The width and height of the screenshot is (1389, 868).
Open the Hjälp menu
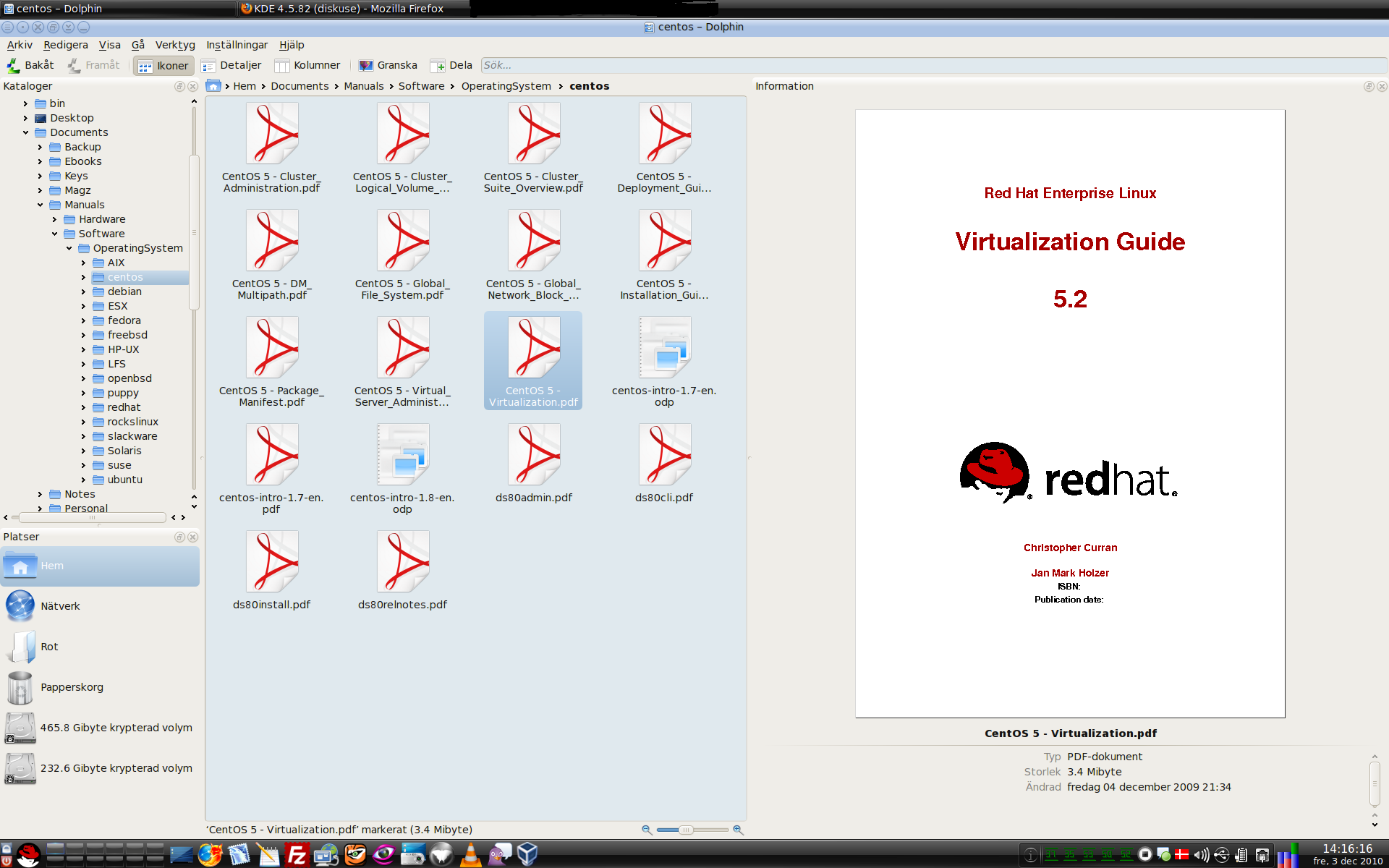(x=292, y=45)
